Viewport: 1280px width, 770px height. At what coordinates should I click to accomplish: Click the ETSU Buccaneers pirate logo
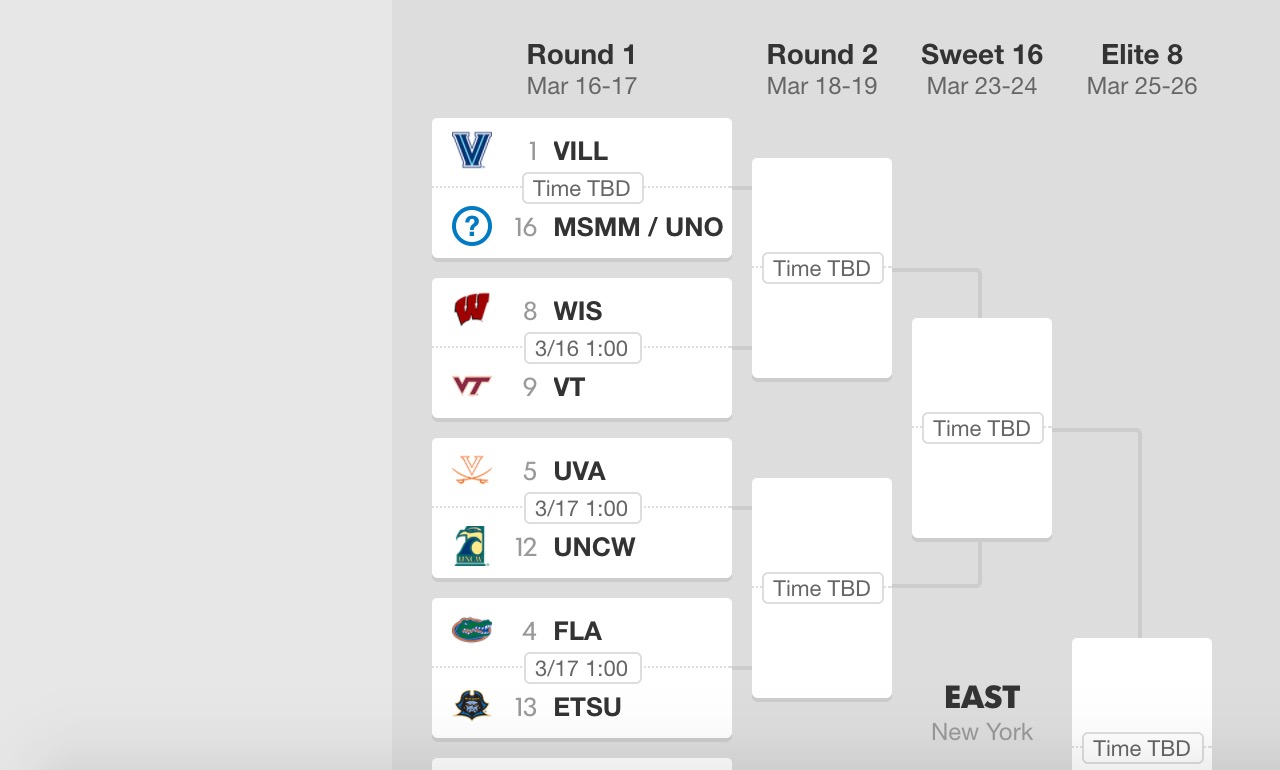tap(472, 706)
